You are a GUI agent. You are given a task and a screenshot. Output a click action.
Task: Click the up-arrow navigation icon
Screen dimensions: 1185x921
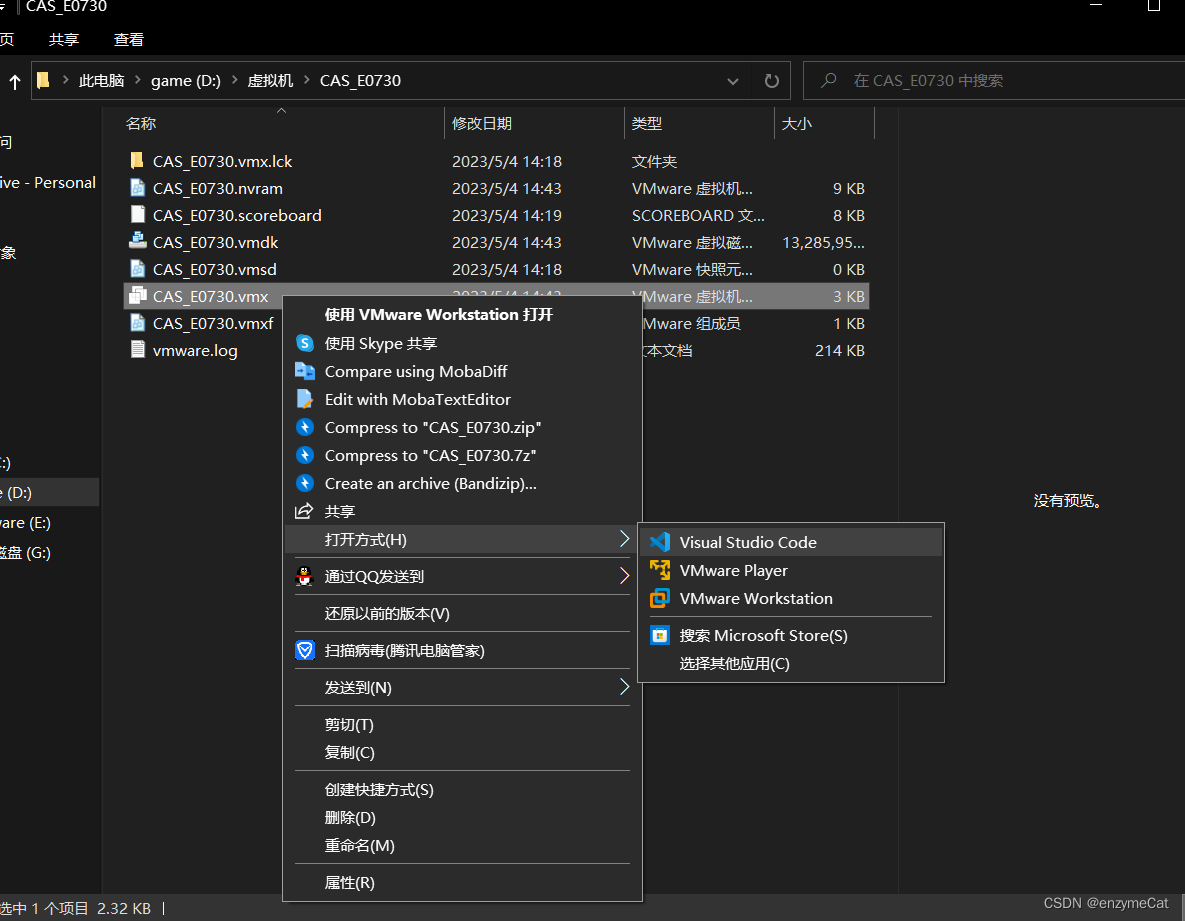coord(14,81)
